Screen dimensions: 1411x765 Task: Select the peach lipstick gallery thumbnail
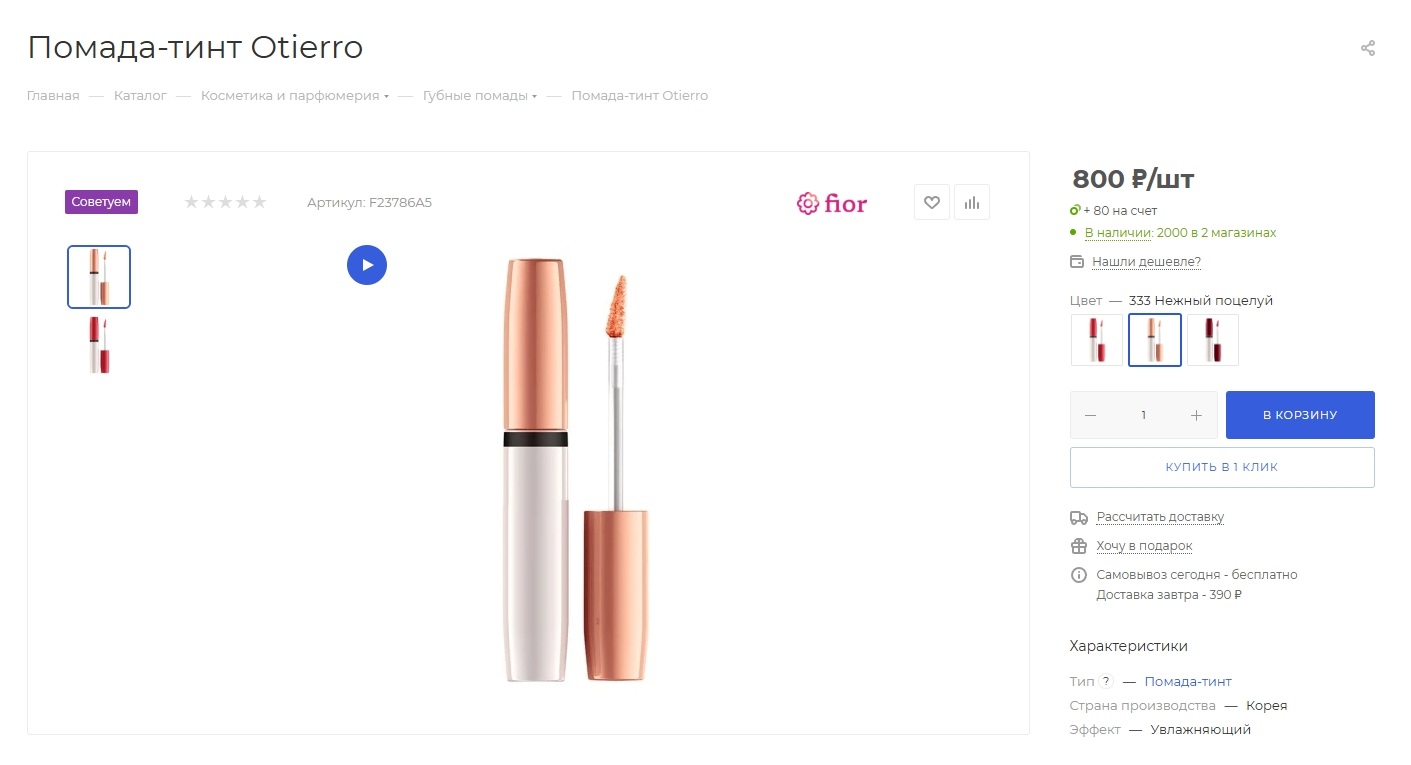(x=99, y=277)
